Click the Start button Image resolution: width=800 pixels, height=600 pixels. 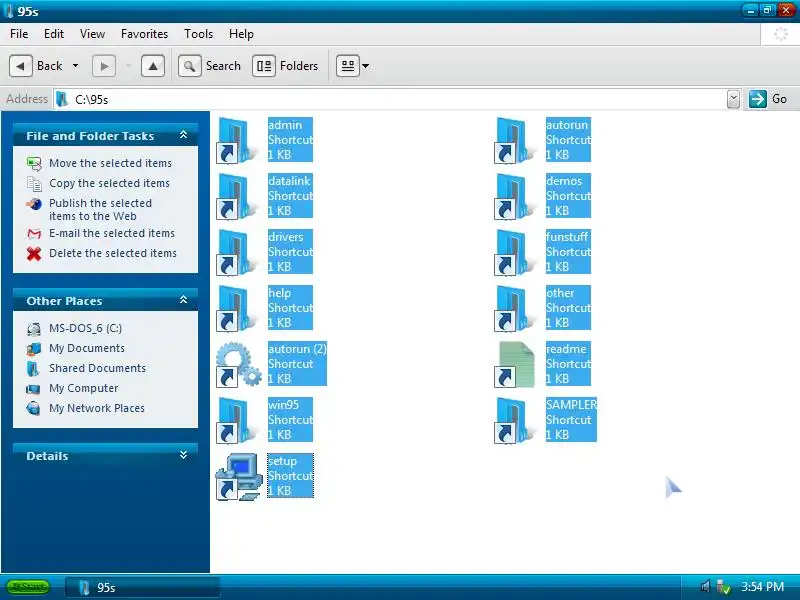[x=28, y=587]
